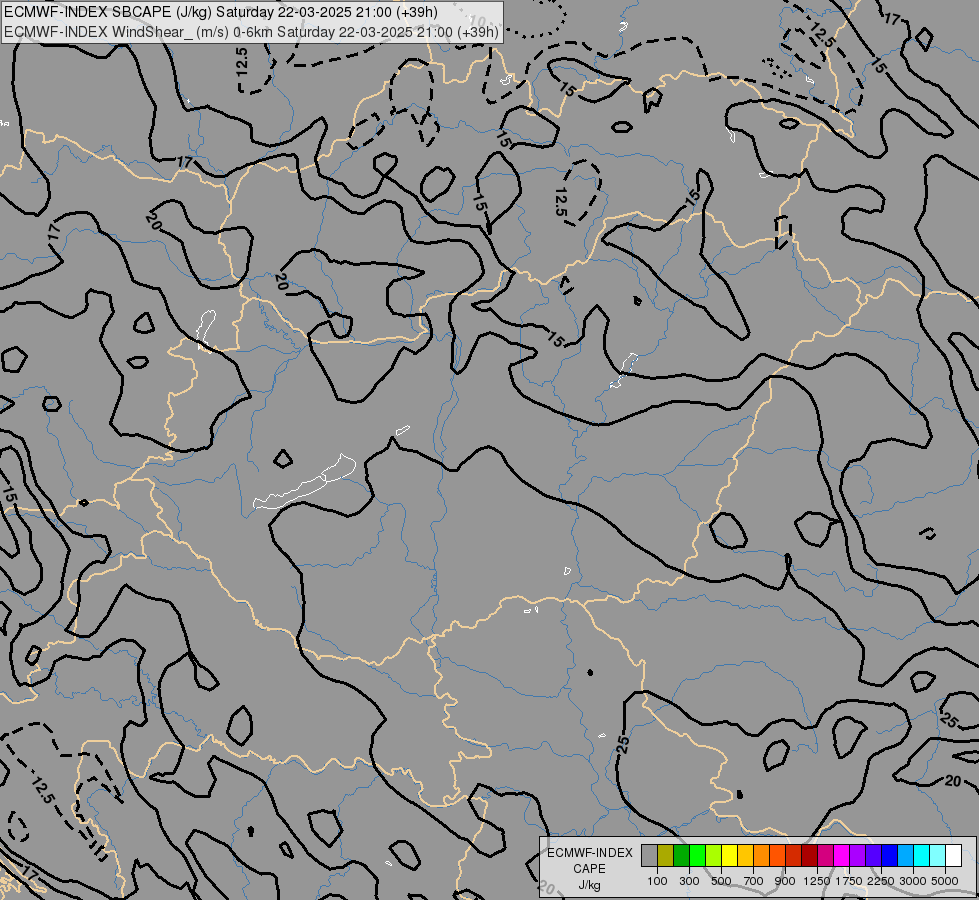Choose the bright green legend swatch
The image size is (979, 900).
coord(697,856)
